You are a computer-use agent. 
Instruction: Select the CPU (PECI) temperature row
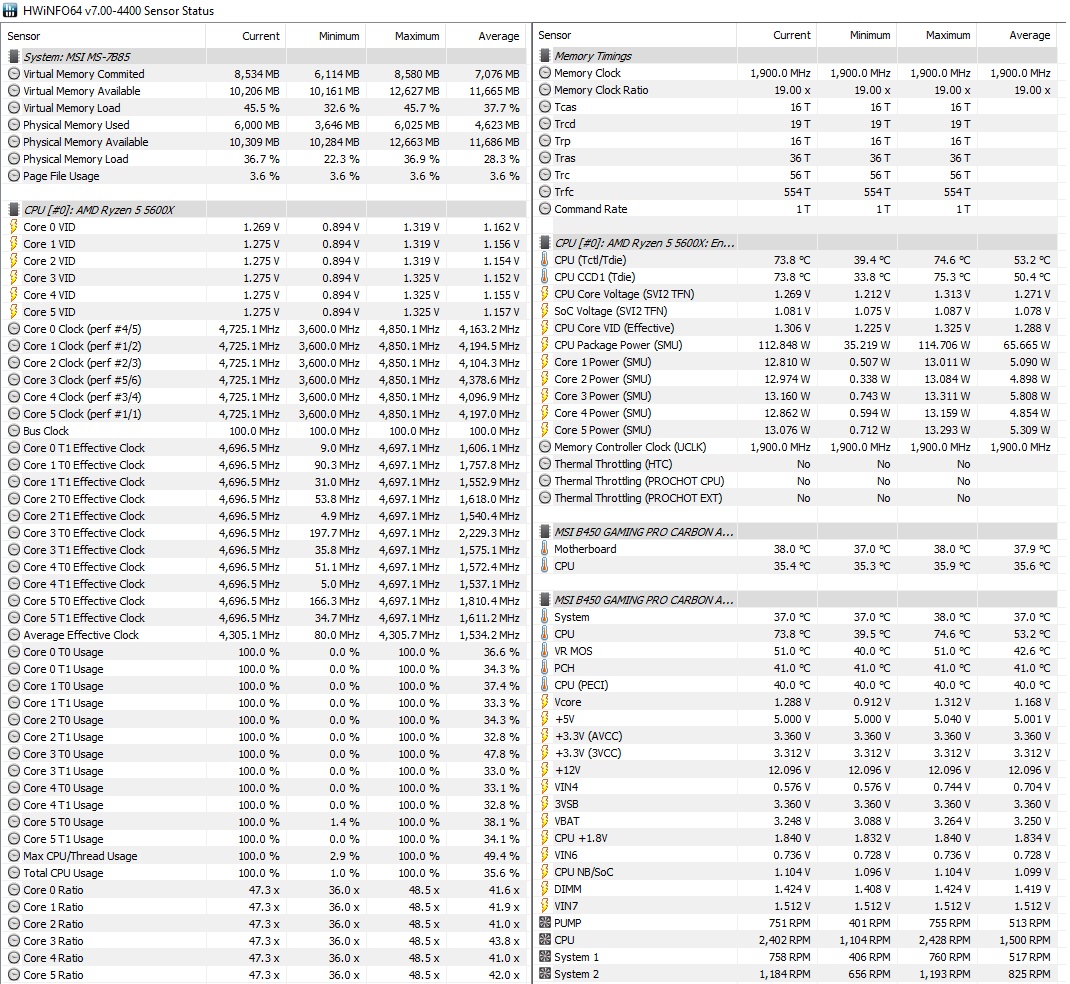[x=796, y=685]
